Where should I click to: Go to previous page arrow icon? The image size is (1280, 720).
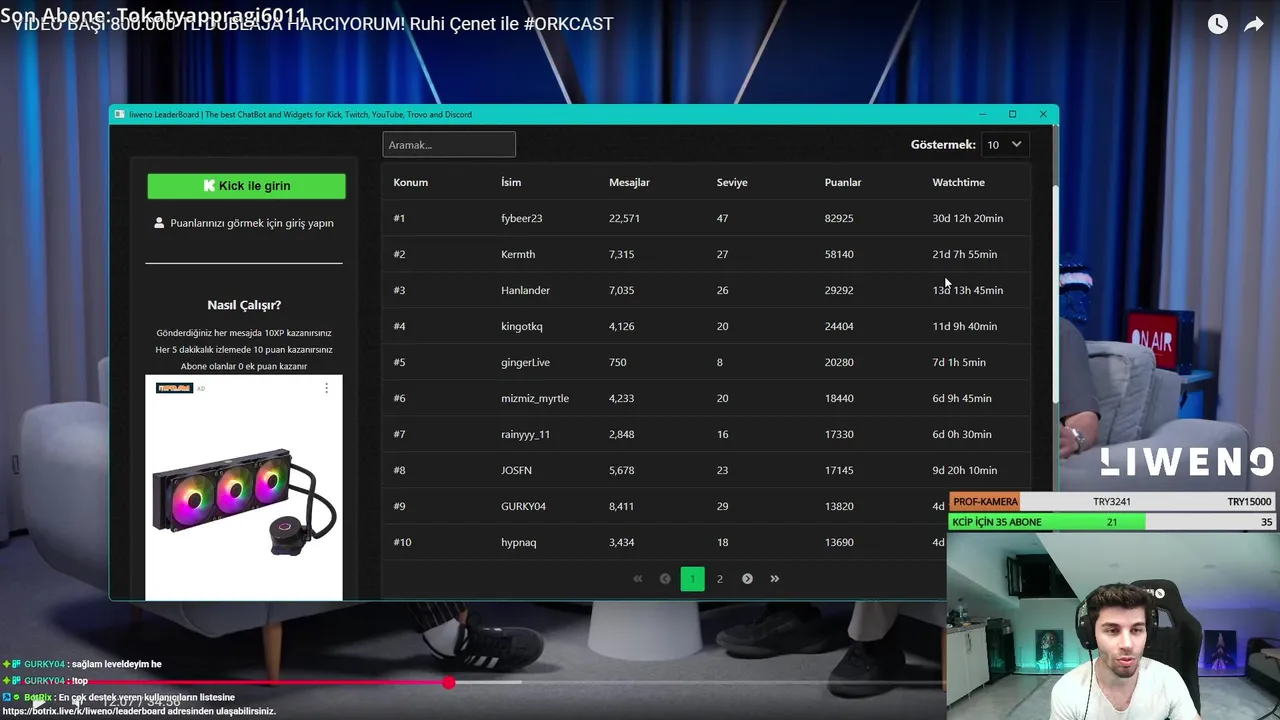[665, 579]
